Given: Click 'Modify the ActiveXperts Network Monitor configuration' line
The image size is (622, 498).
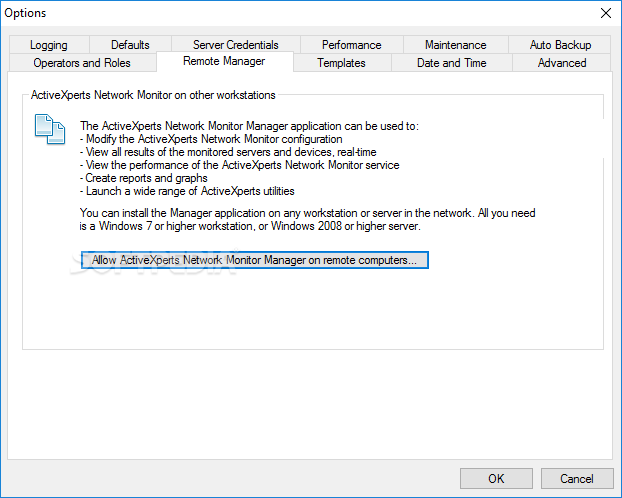Looking at the screenshot, I should coord(211,139).
